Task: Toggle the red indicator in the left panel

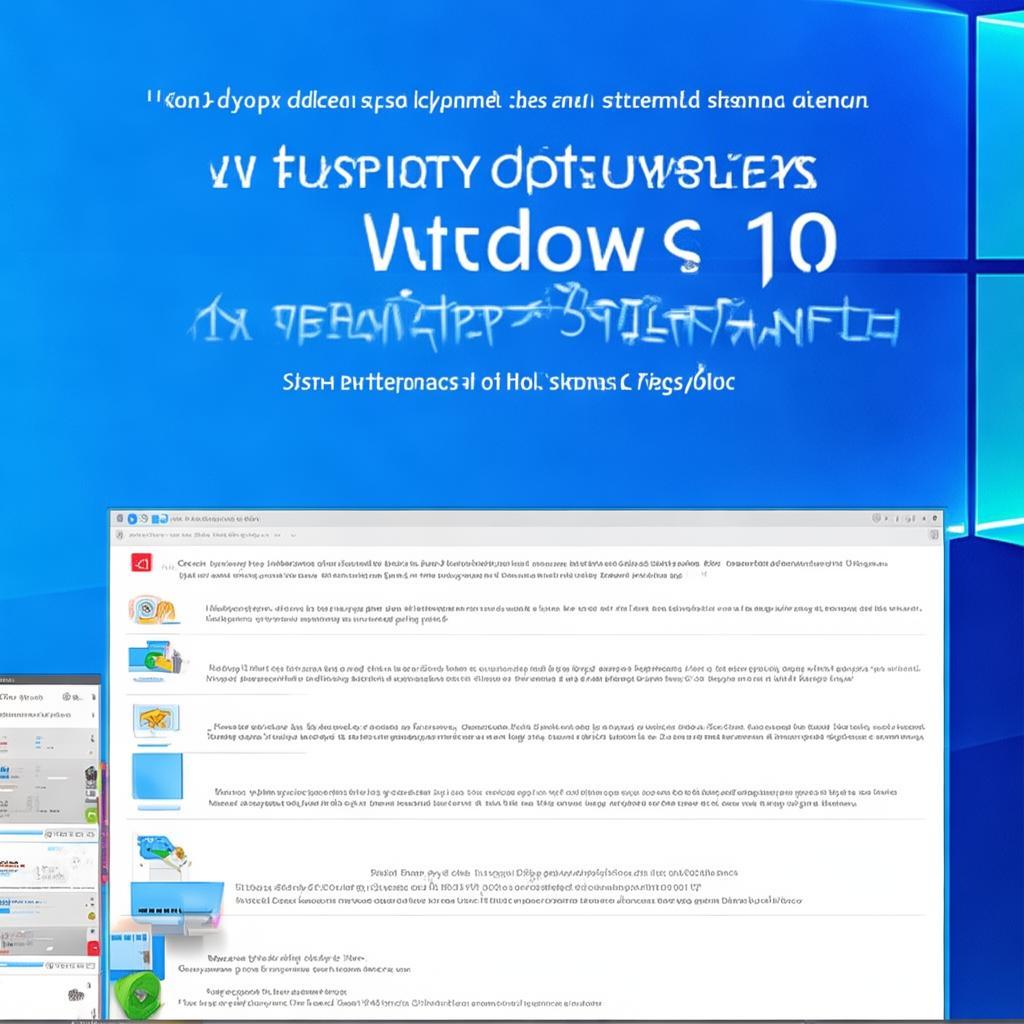Action: click(91, 946)
